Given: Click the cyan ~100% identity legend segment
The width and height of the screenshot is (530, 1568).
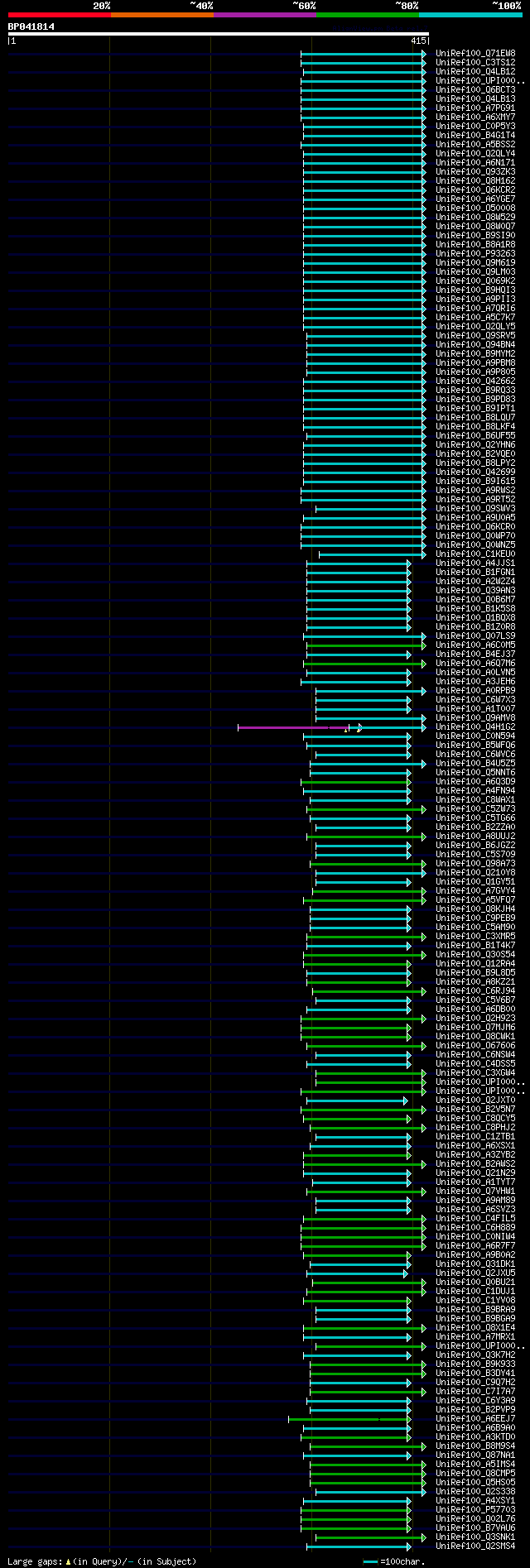Looking at the screenshot, I should tap(470, 15).
